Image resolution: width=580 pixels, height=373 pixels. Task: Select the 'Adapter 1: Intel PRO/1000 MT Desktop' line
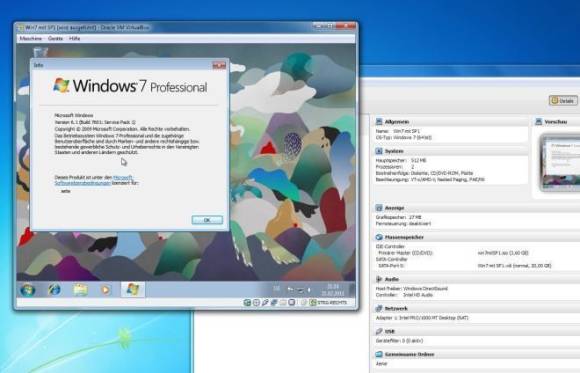tap(422, 318)
